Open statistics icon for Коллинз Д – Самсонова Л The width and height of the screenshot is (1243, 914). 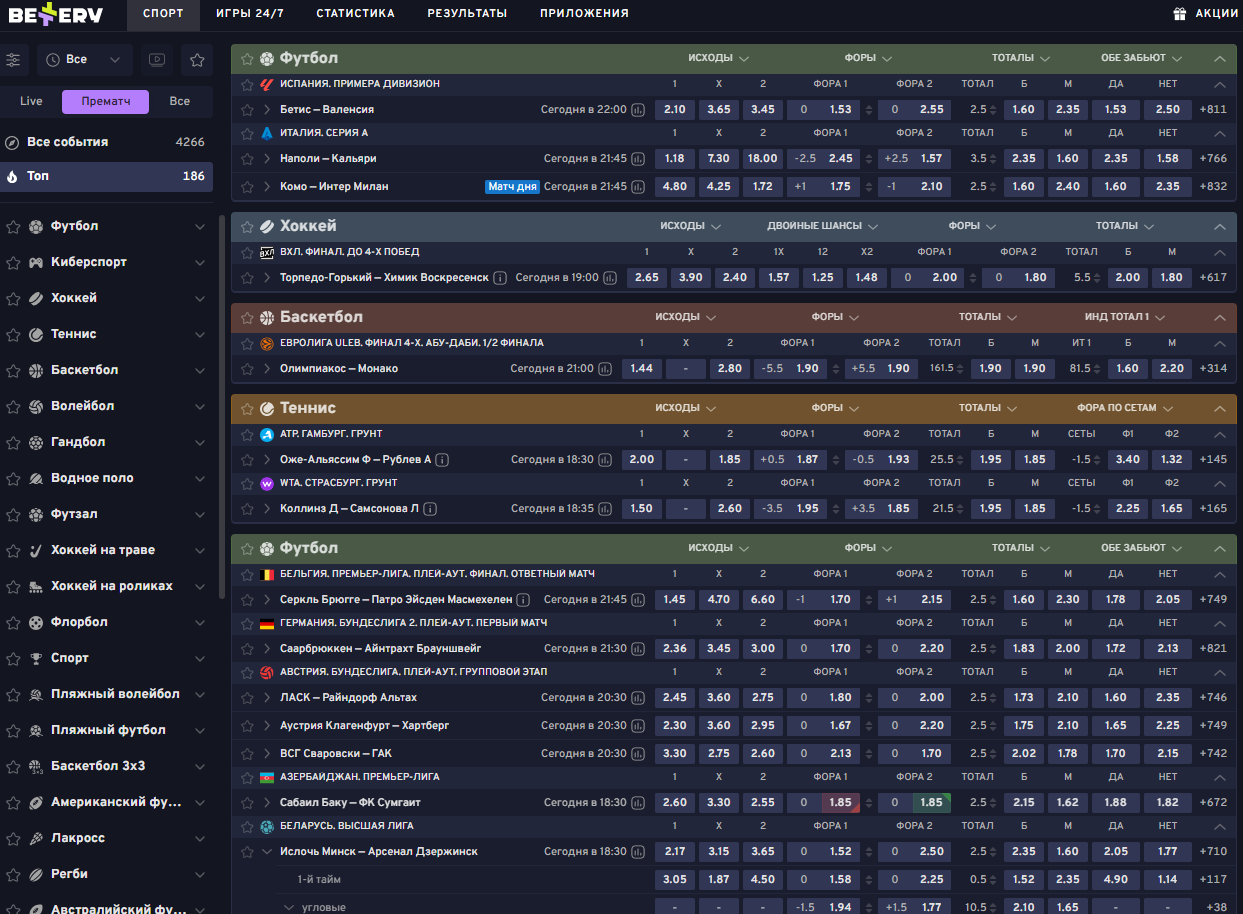[605, 509]
